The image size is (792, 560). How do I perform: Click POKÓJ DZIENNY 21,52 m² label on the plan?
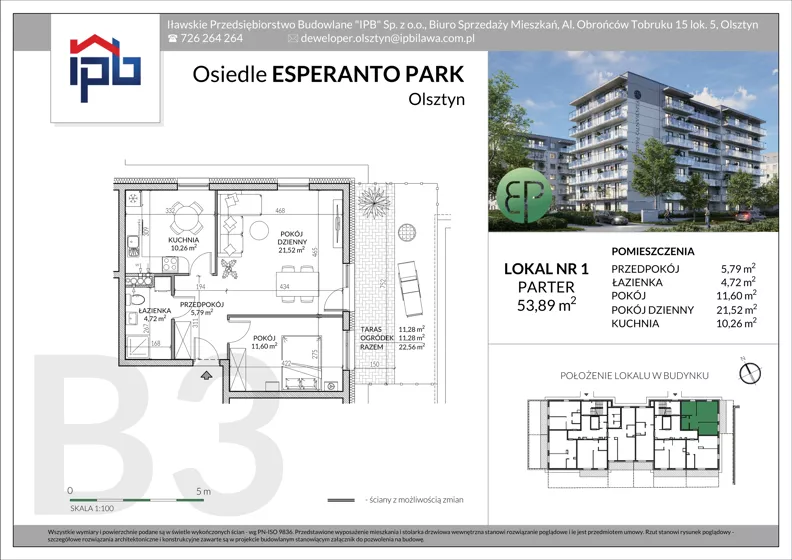click(291, 242)
